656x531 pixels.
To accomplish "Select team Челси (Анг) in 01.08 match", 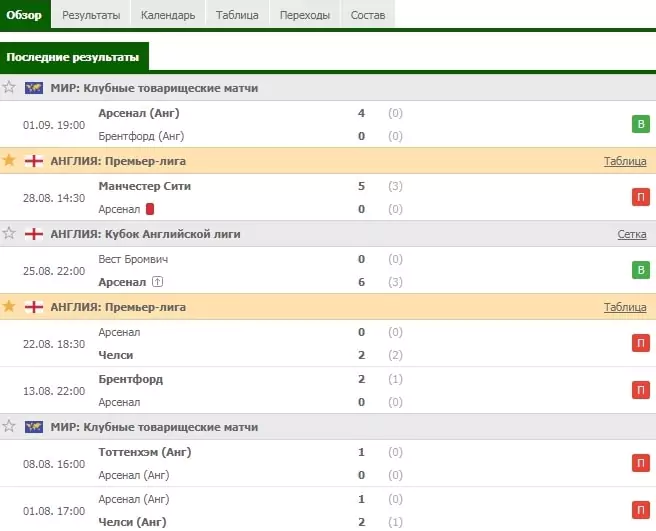I will pyautogui.click(x=132, y=522).
